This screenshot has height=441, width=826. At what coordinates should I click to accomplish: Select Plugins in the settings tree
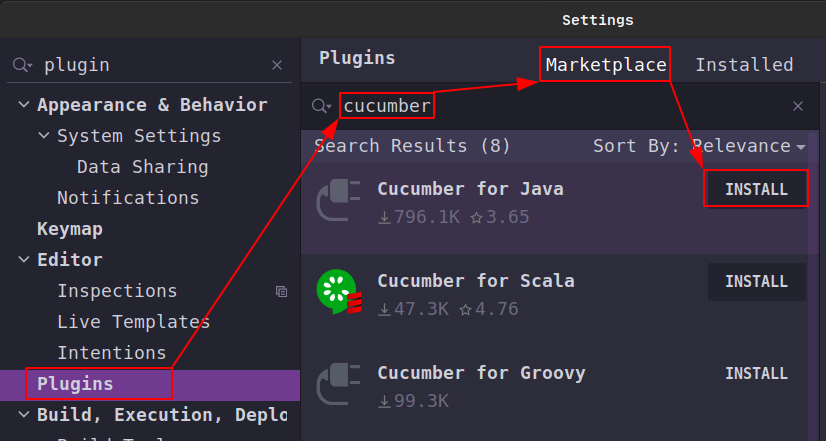[75, 384]
